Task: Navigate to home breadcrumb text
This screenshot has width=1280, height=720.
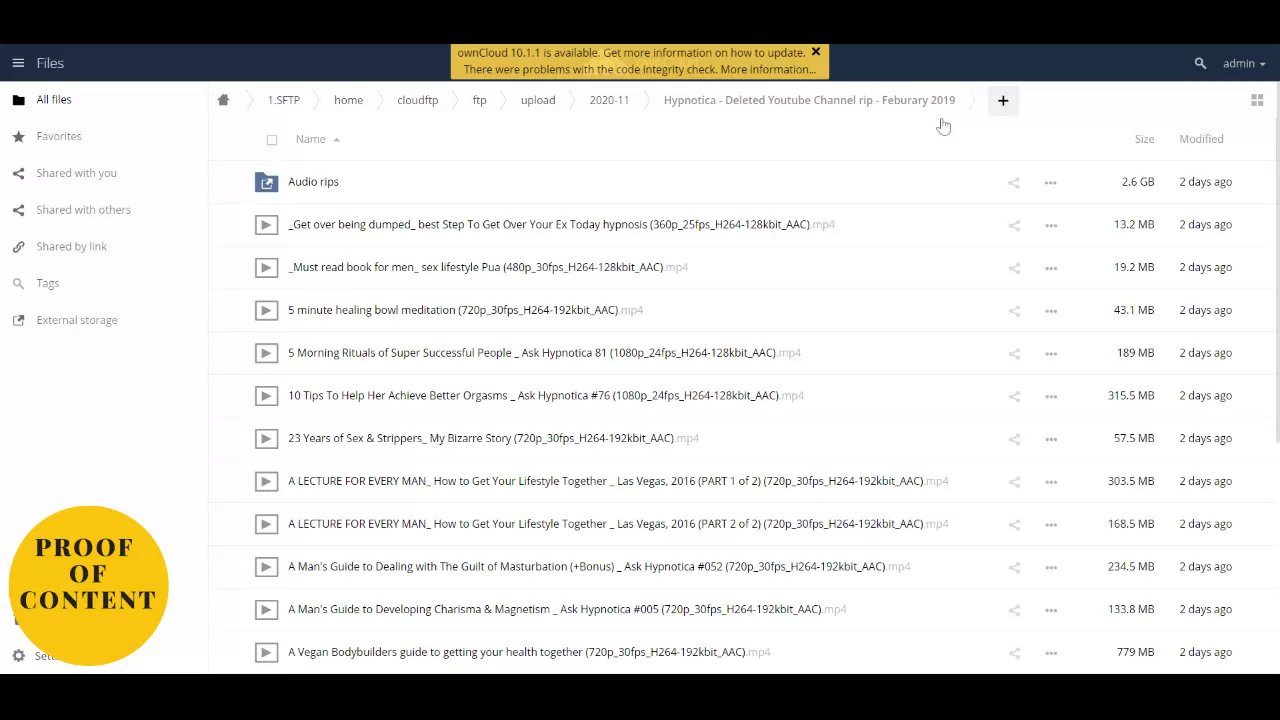Action: coord(348,100)
